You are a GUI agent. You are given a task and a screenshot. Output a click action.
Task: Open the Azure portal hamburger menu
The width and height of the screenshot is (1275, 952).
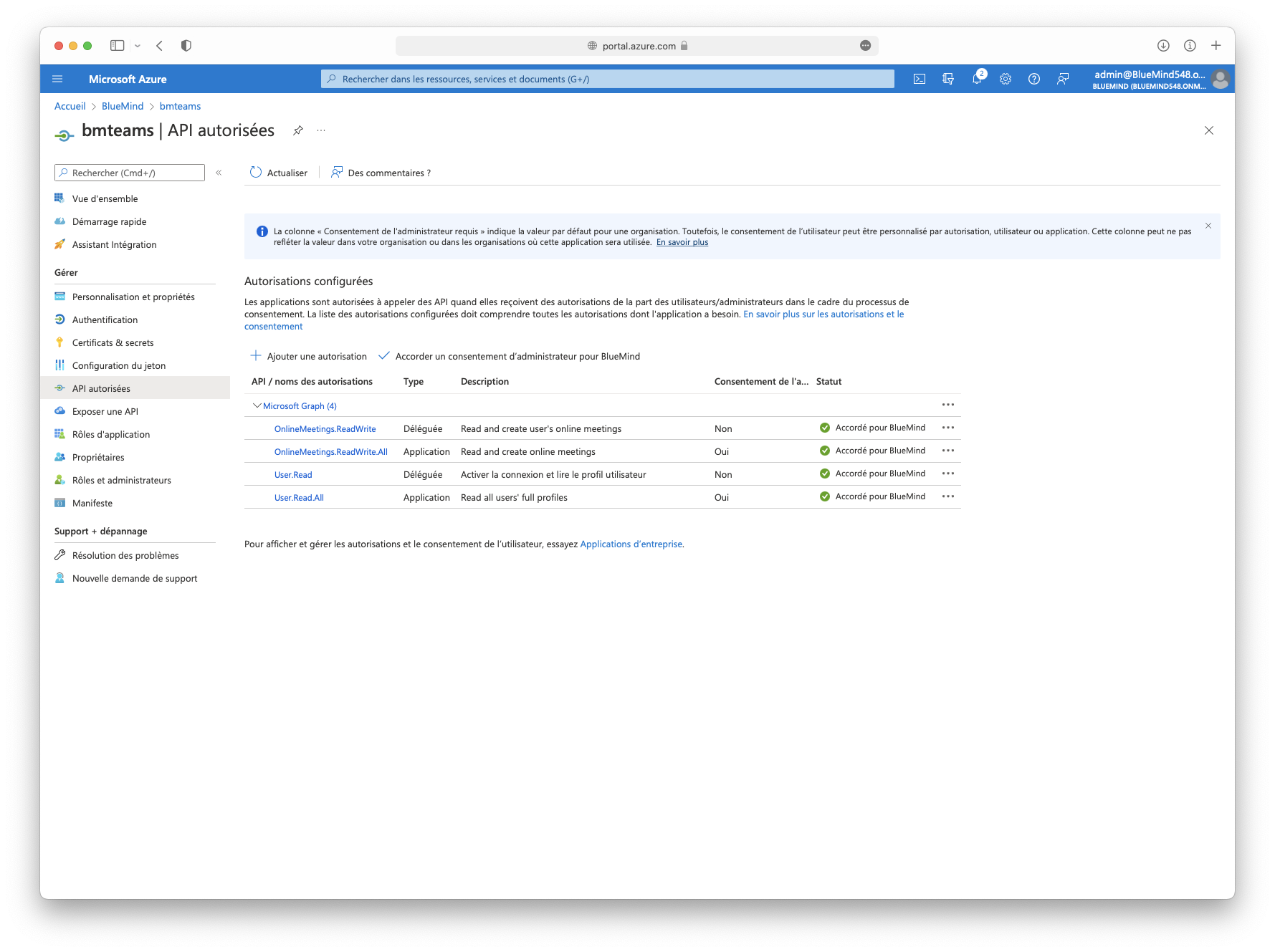point(58,80)
